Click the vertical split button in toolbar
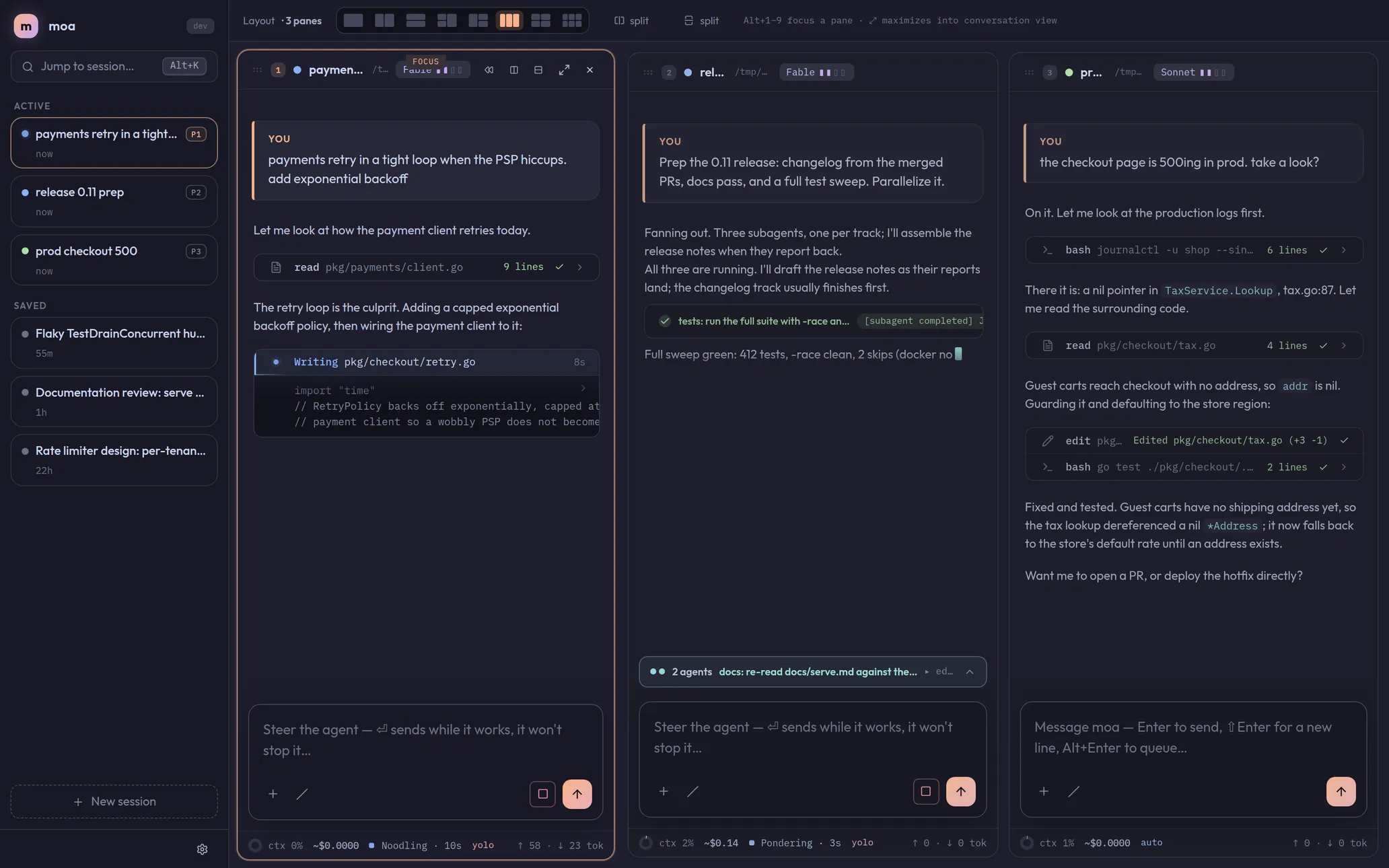Image resolution: width=1389 pixels, height=868 pixels. [631, 21]
